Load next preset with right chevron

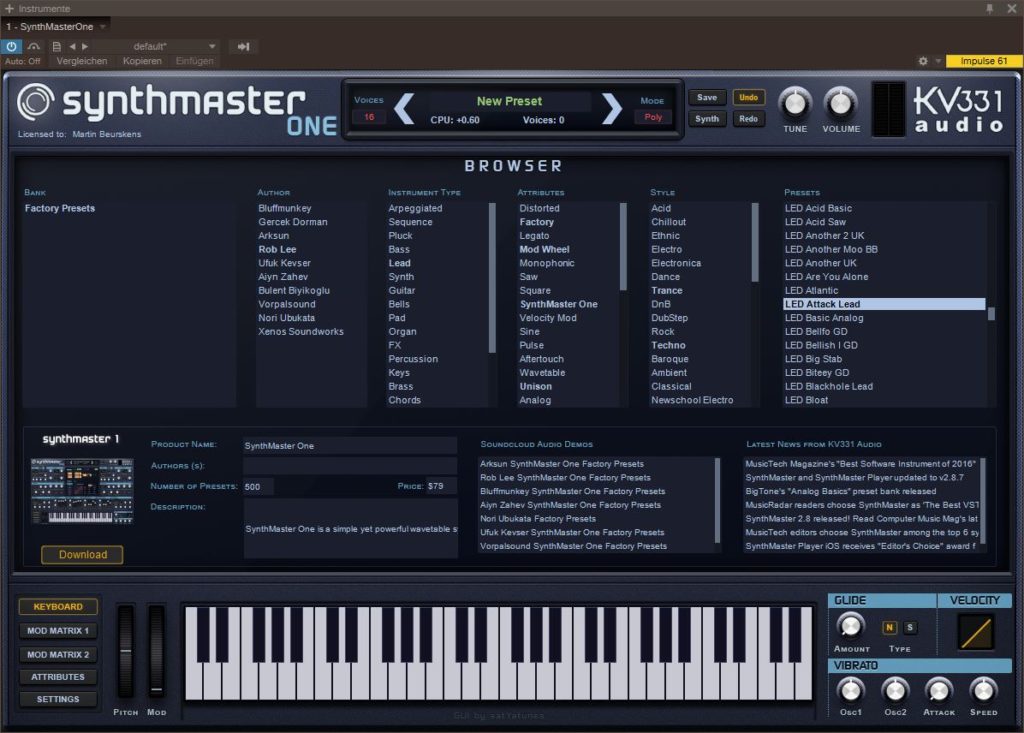pyautogui.click(x=612, y=108)
